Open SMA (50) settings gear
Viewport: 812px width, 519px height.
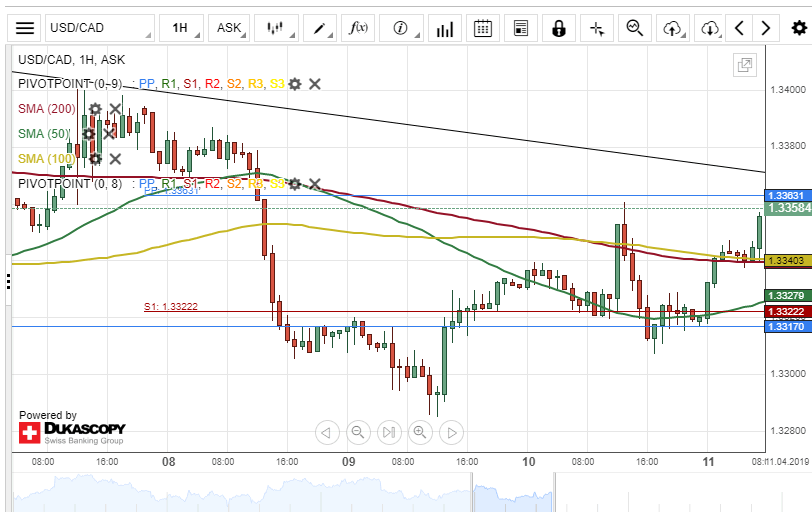[x=89, y=134]
